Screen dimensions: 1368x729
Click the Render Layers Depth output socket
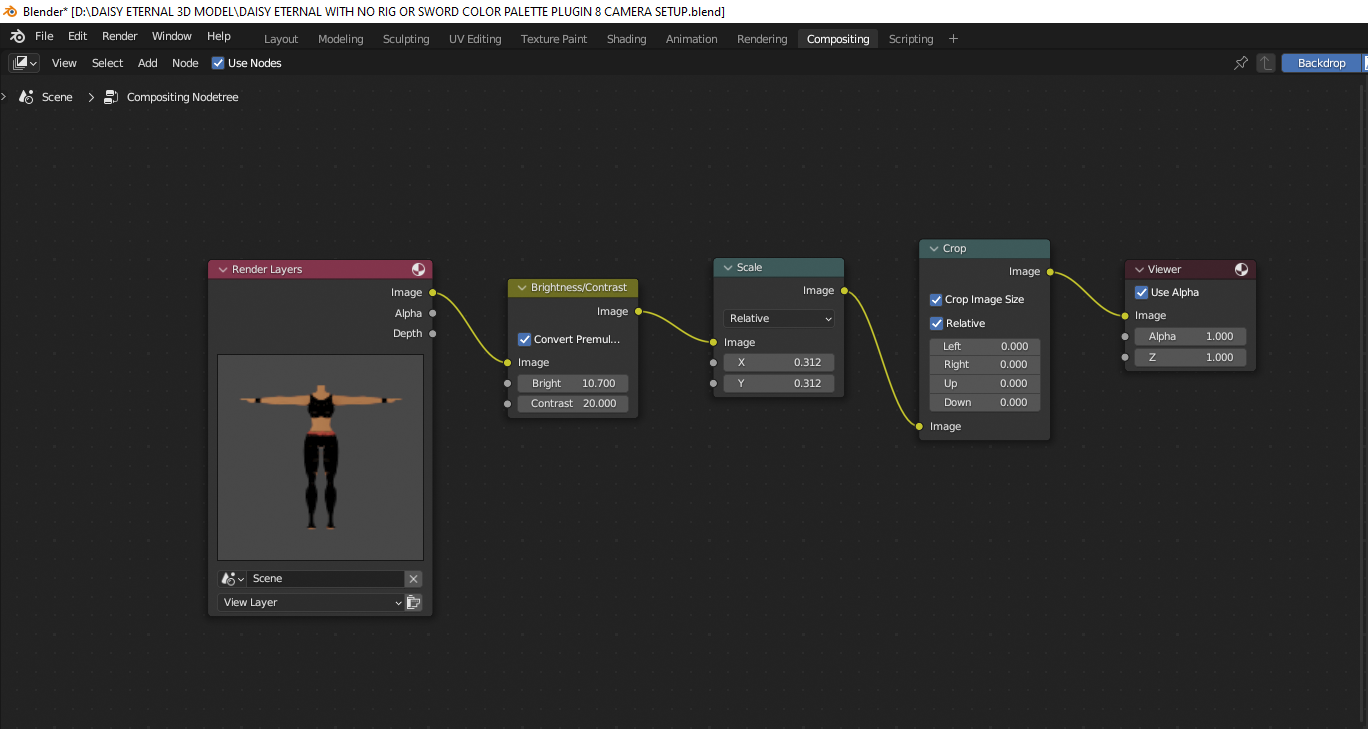click(432, 333)
